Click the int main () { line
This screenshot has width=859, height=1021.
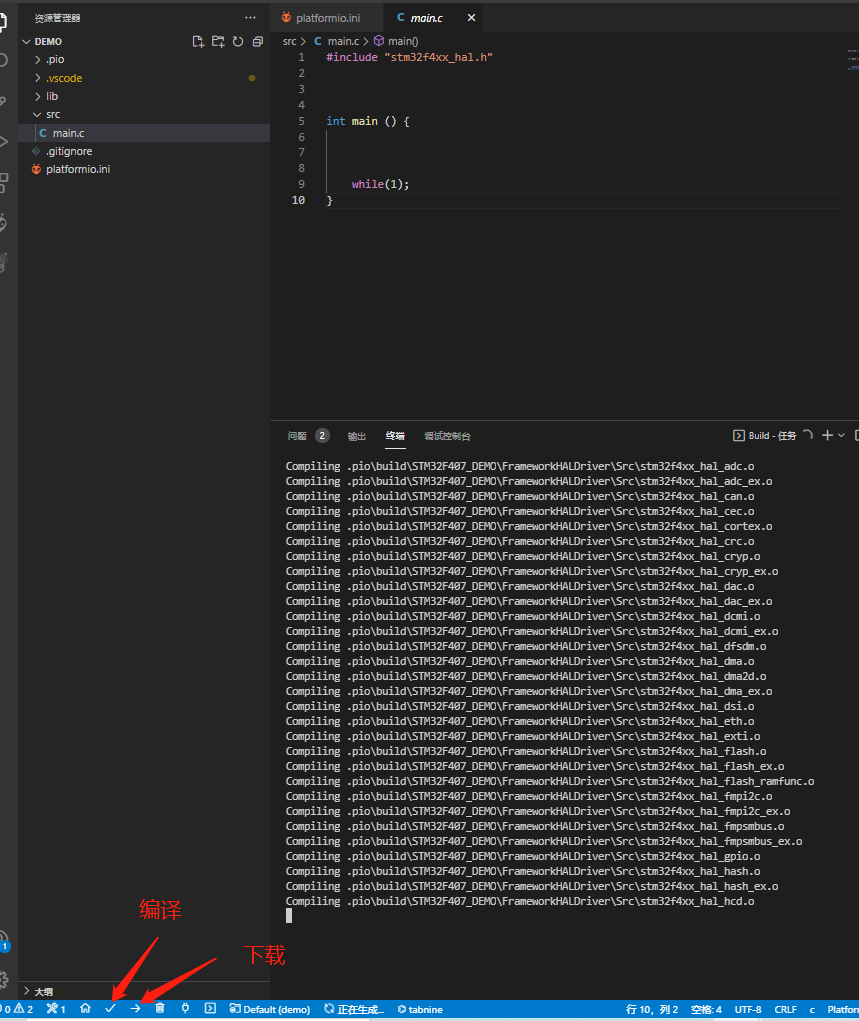pos(367,121)
